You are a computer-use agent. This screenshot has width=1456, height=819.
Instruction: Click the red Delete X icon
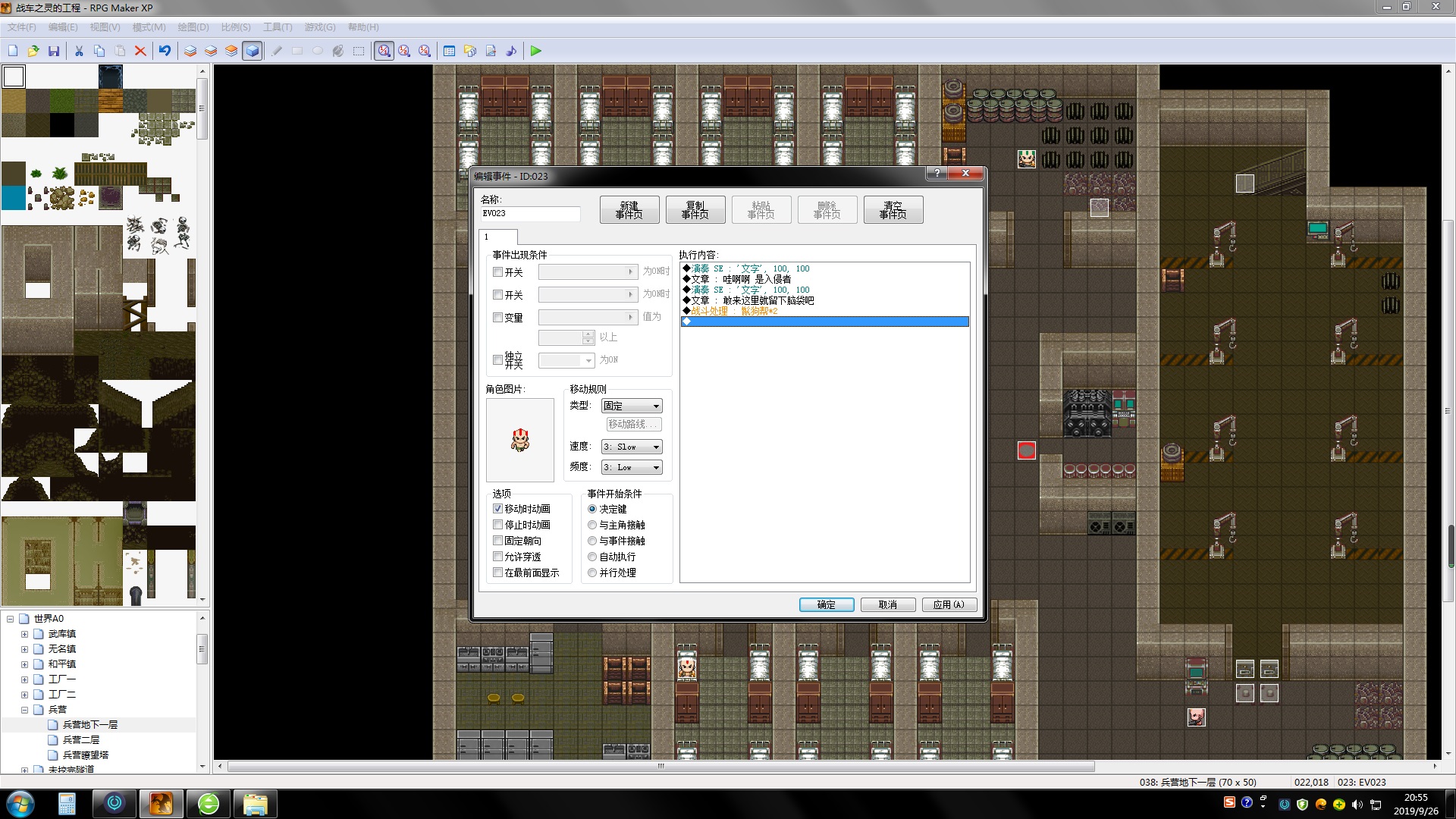click(x=140, y=51)
